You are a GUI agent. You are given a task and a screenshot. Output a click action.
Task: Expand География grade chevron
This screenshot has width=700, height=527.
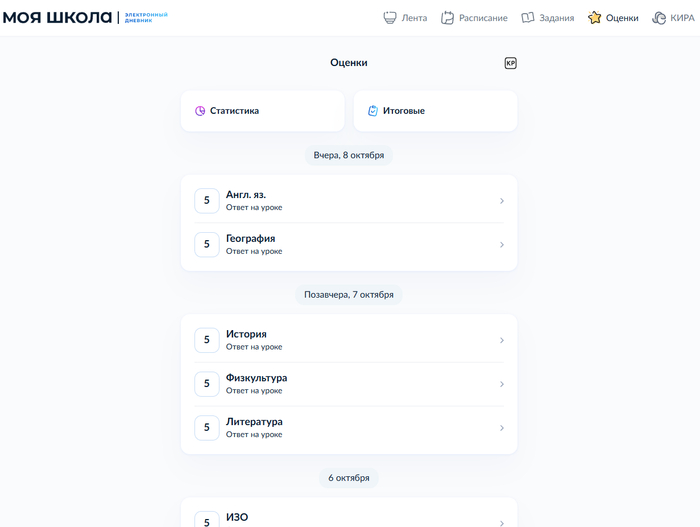(x=502, y=245)
